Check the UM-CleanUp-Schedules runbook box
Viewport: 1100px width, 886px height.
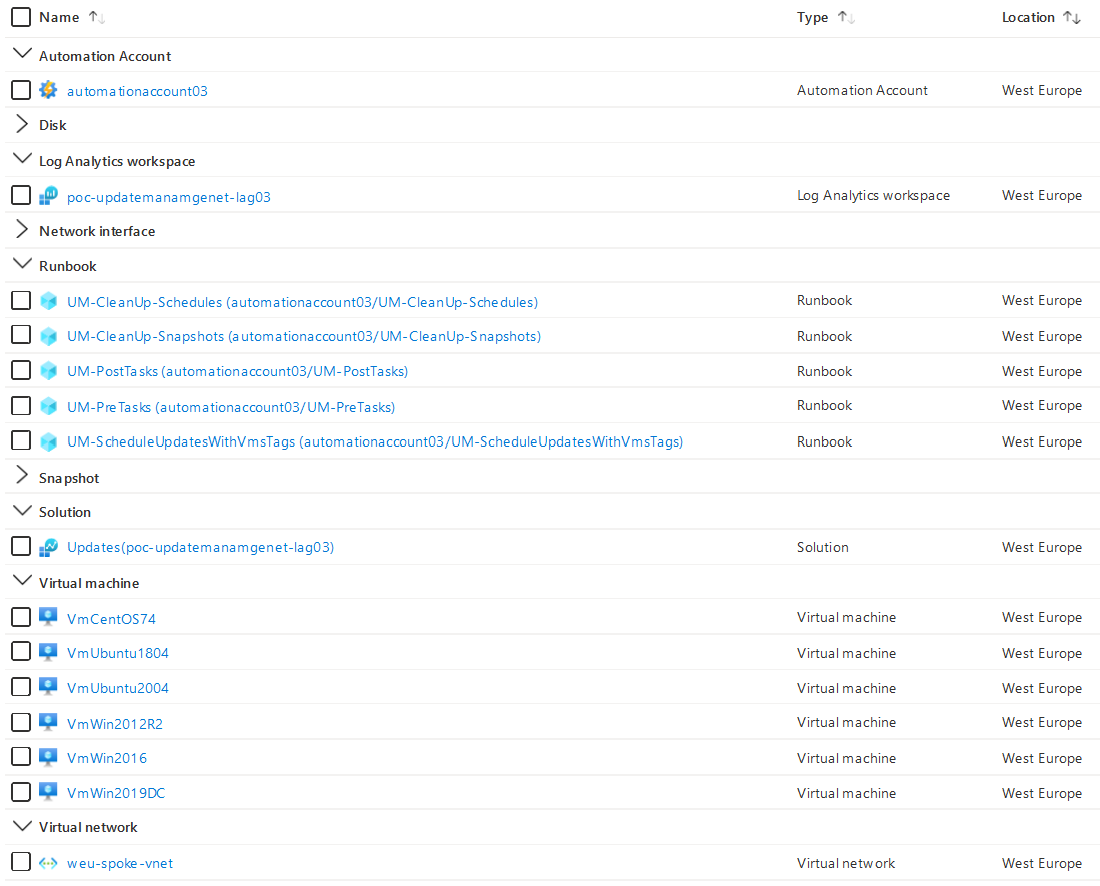21,300
